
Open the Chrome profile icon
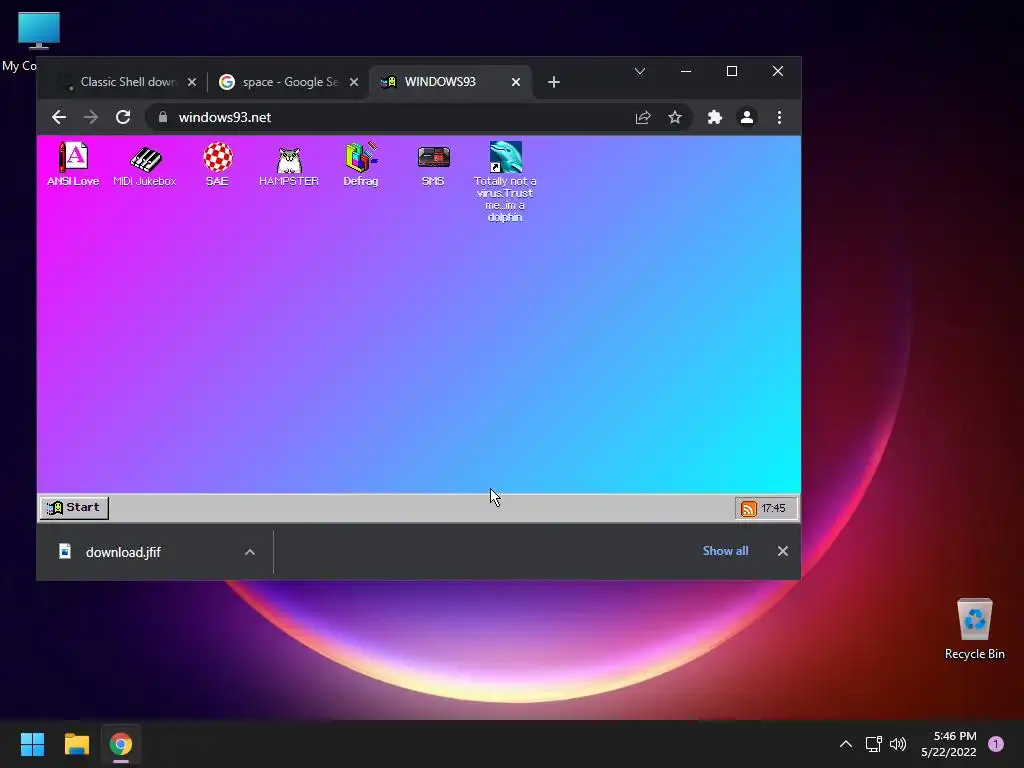(x=746, y=118)
